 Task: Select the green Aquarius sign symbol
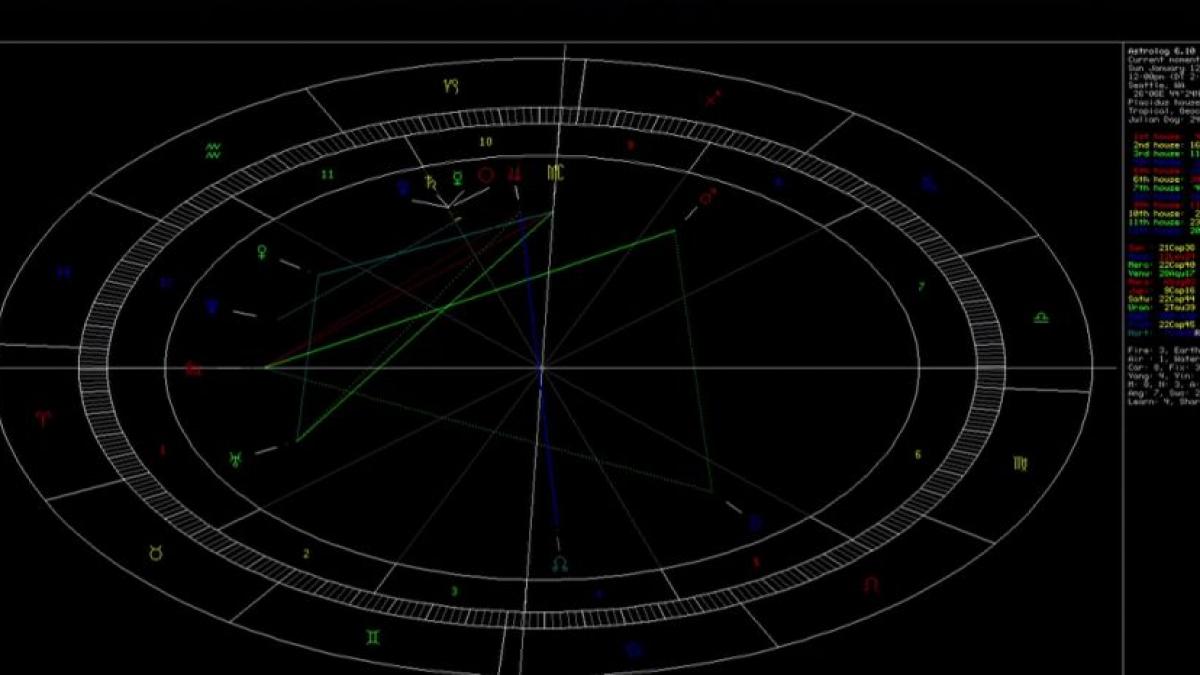(x=213, y=151)
